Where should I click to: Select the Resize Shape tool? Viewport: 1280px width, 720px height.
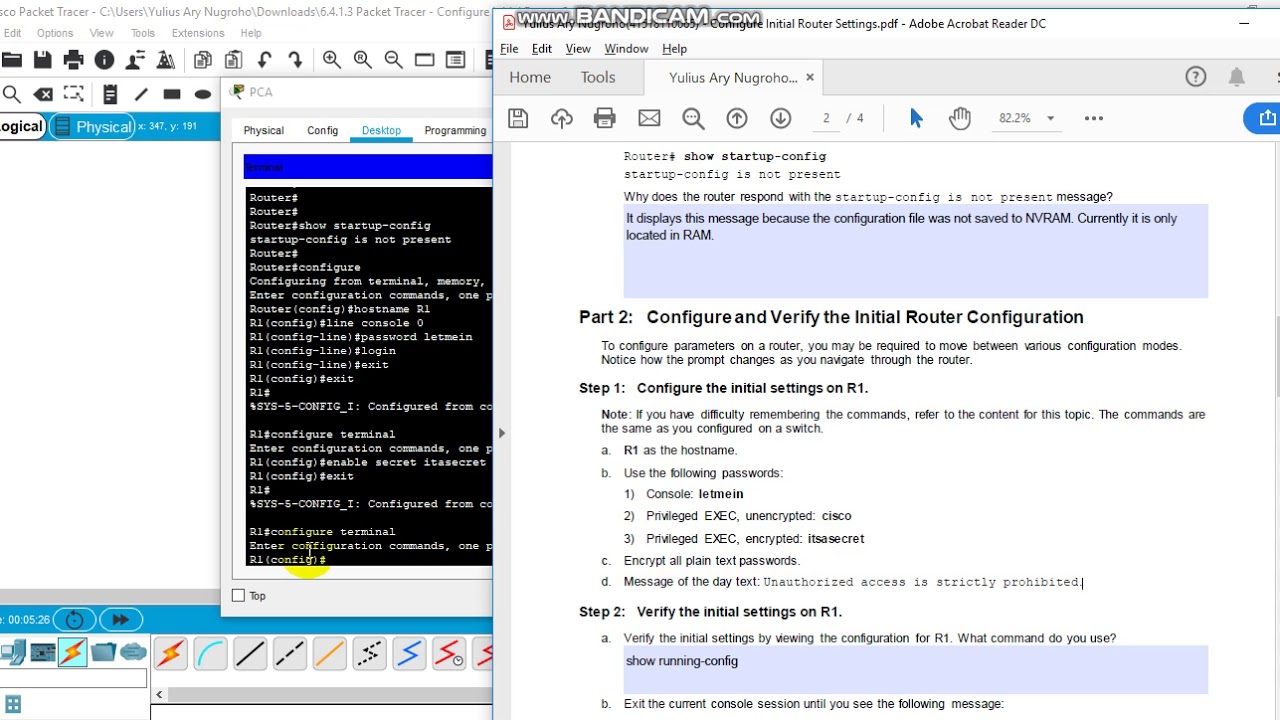(x=73, y=94)
